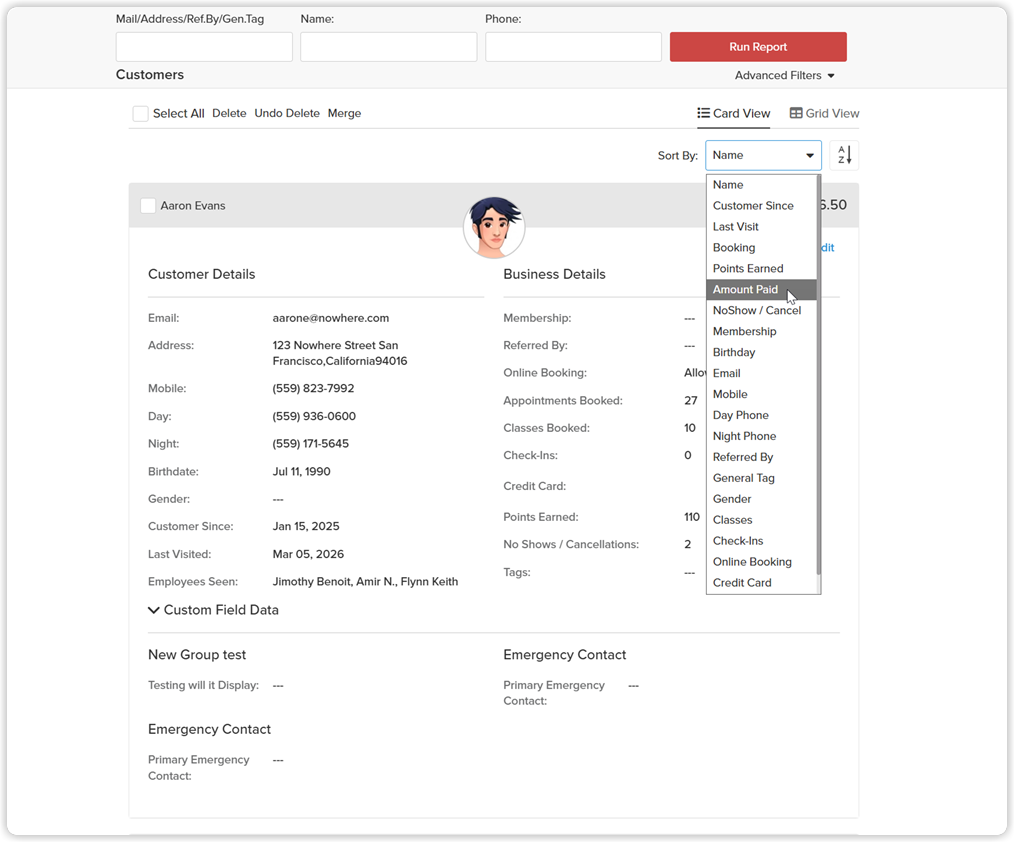Choose Name in the sort list
The image size is (1015, 843).
pyautogui.click(x=761, y=185)
